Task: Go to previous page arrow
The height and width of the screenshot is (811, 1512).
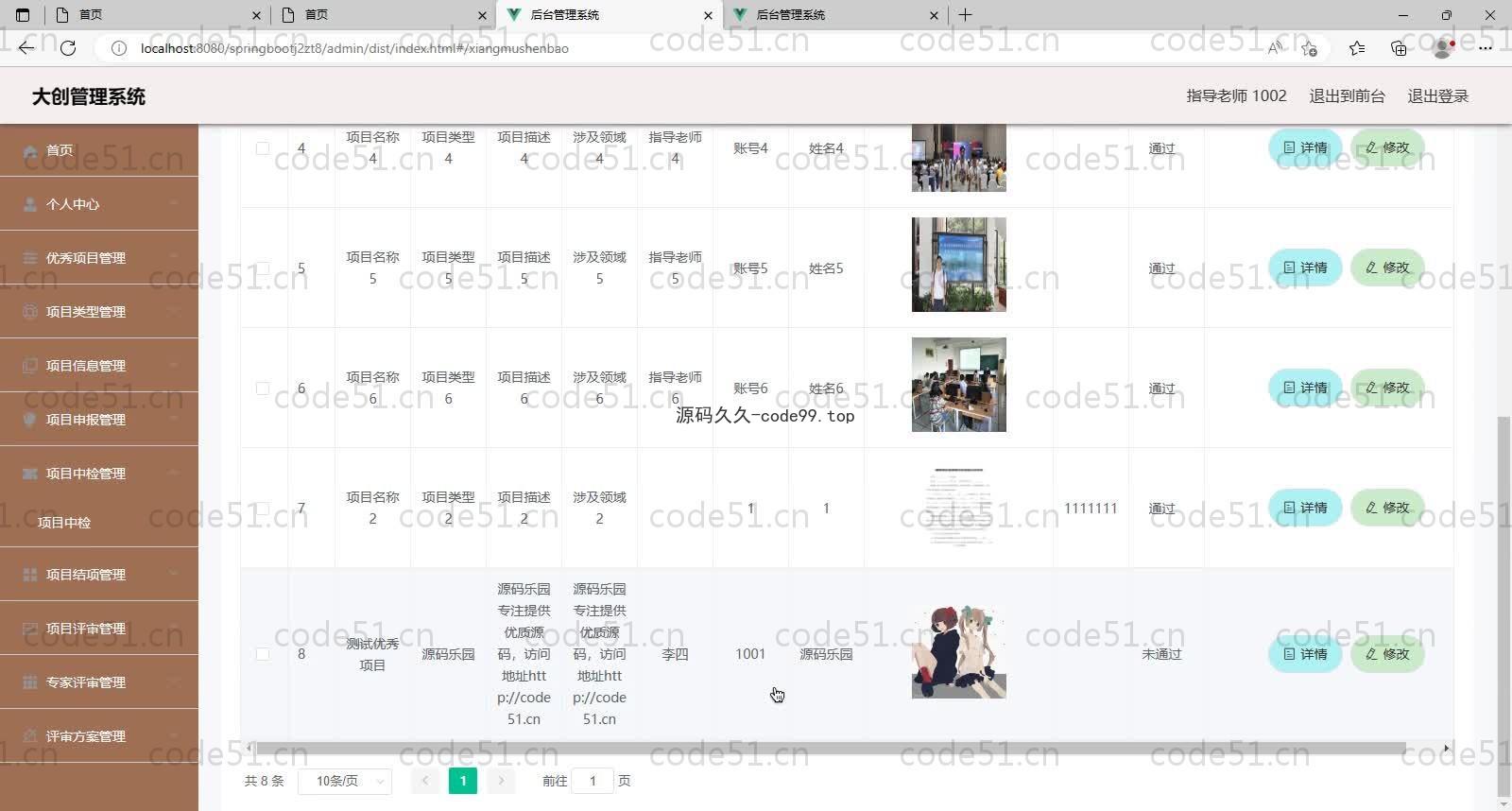Action: point(425,781)
